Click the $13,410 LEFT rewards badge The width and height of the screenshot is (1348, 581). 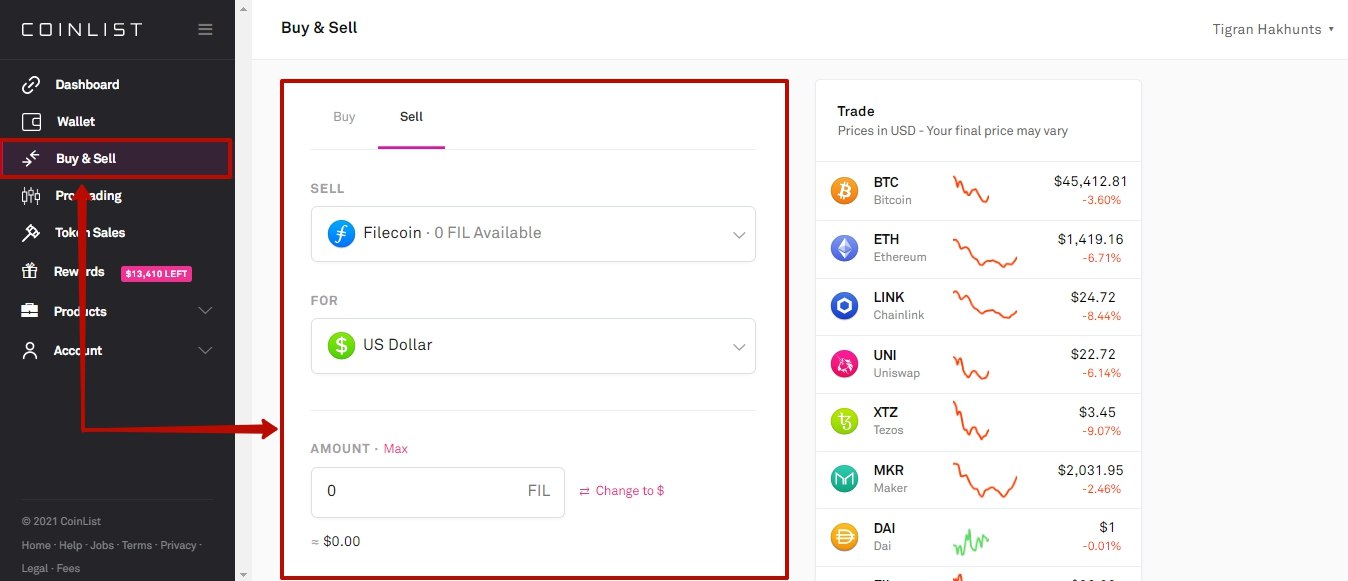point(156,273)
